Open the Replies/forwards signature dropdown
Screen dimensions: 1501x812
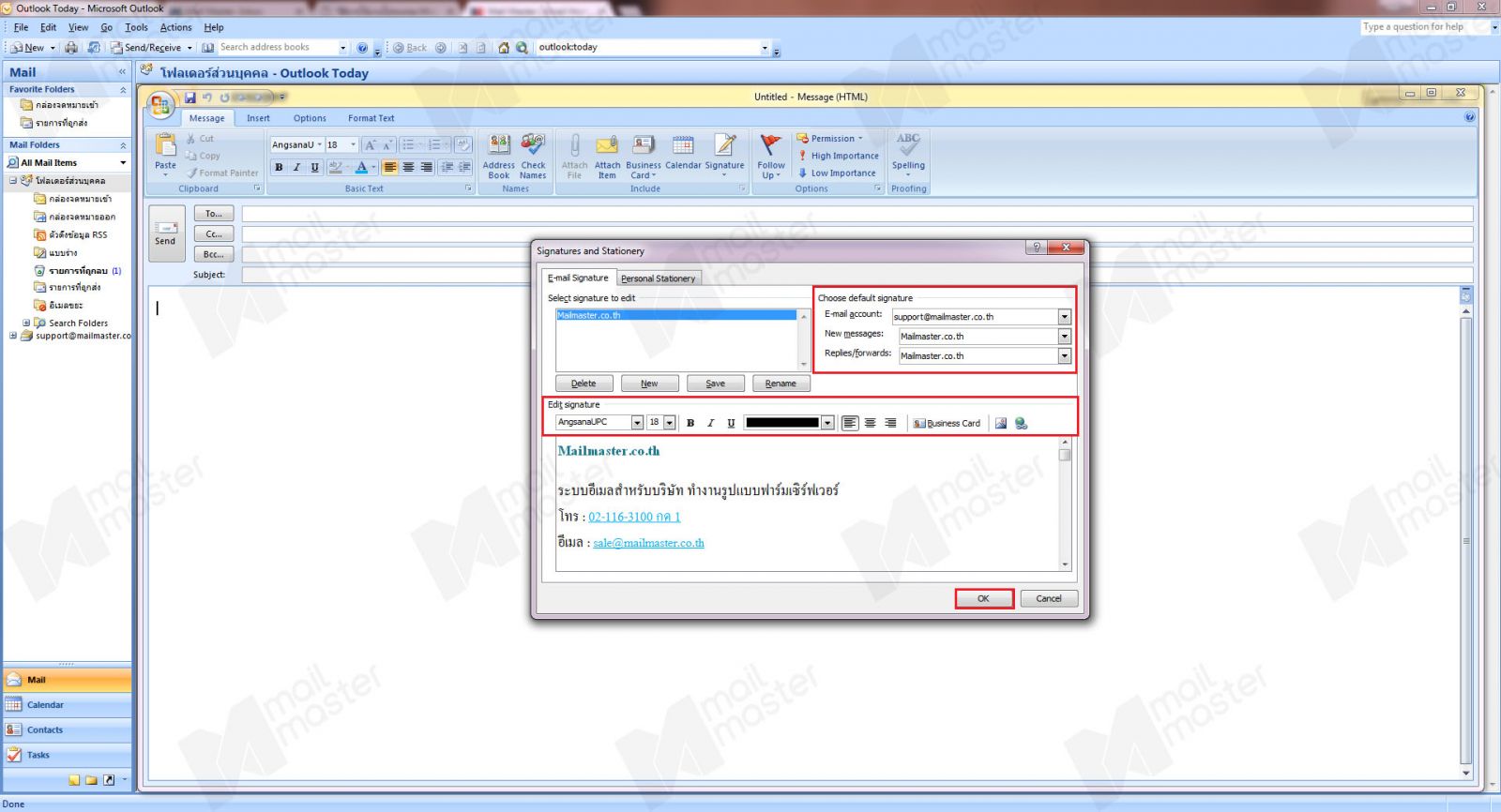coord(1065,356)
